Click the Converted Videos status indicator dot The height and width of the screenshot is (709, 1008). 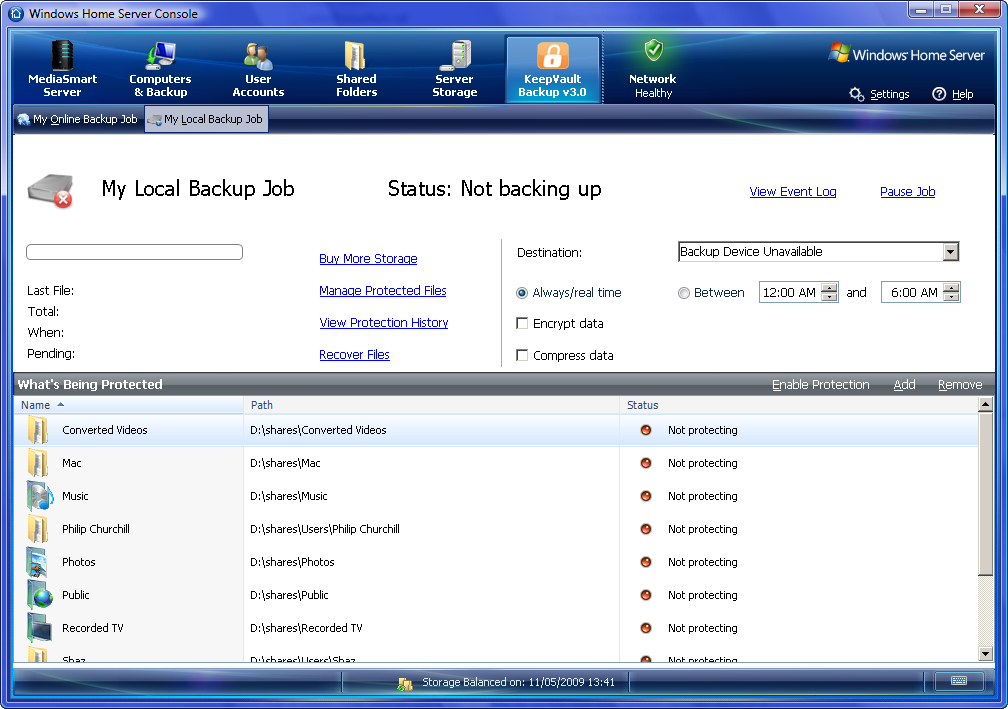(646, 430)
